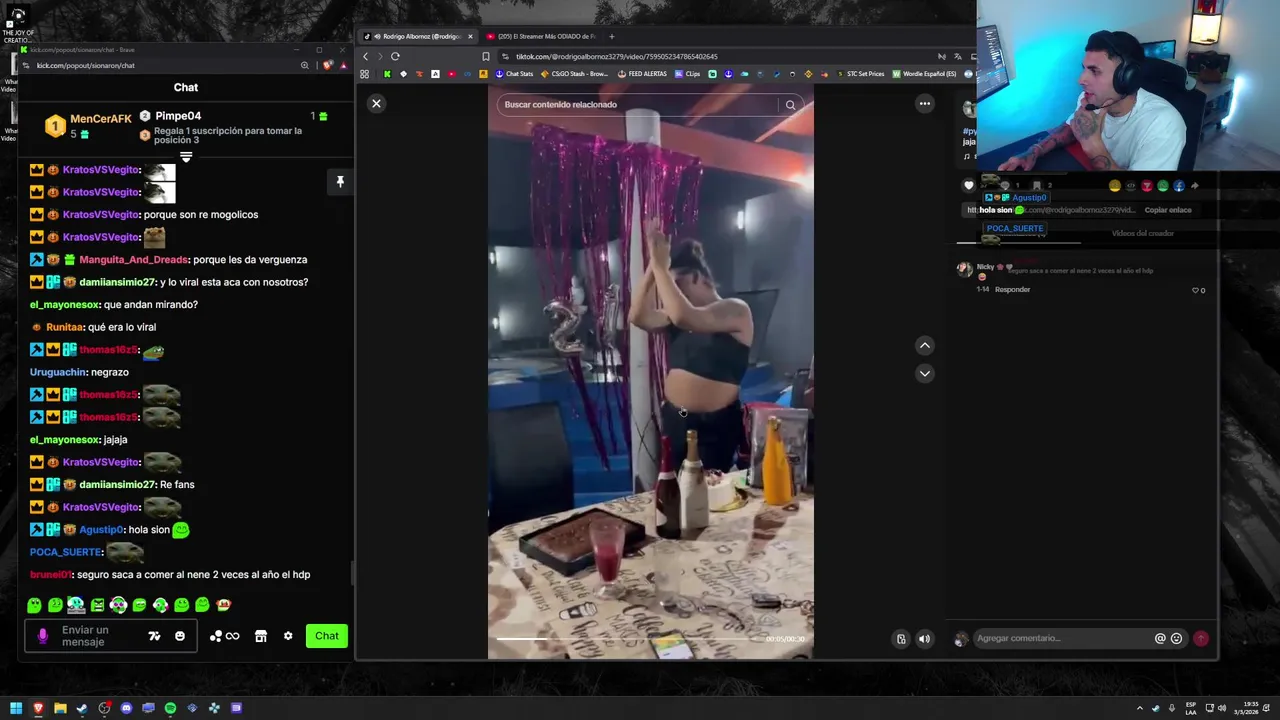Go to next video with down chevron
Screen dimensions: 1280x720
coord(925,373)
